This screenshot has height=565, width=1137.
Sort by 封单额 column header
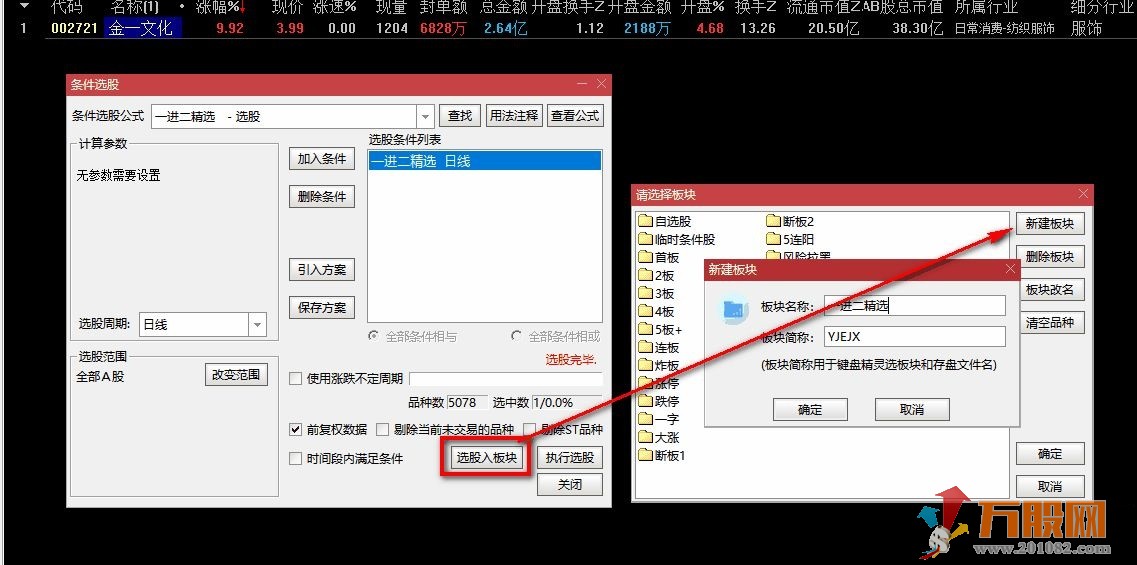pyautogui.click(x=443, y=7)
